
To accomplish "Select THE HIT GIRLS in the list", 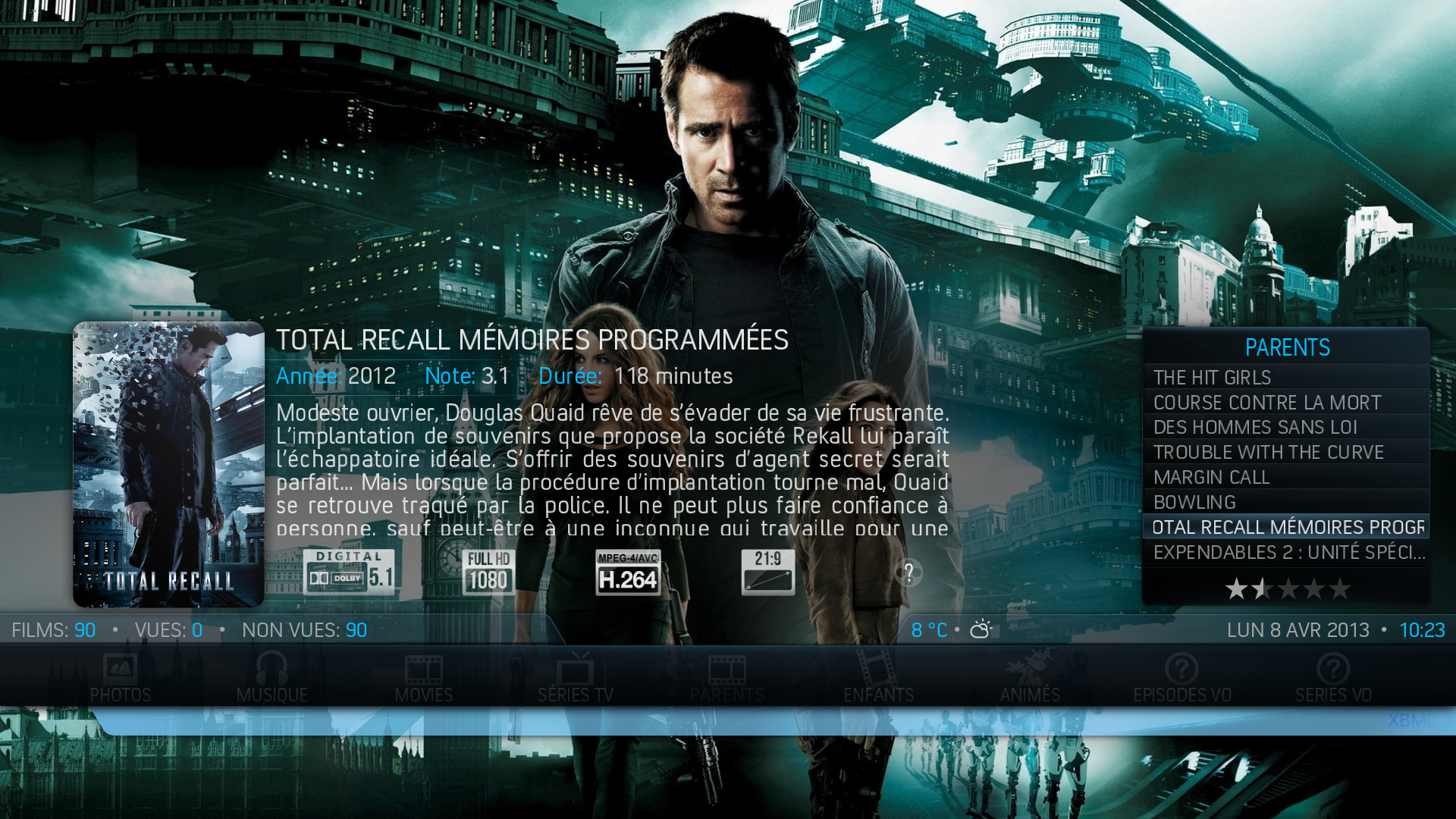I will 1286,377.
